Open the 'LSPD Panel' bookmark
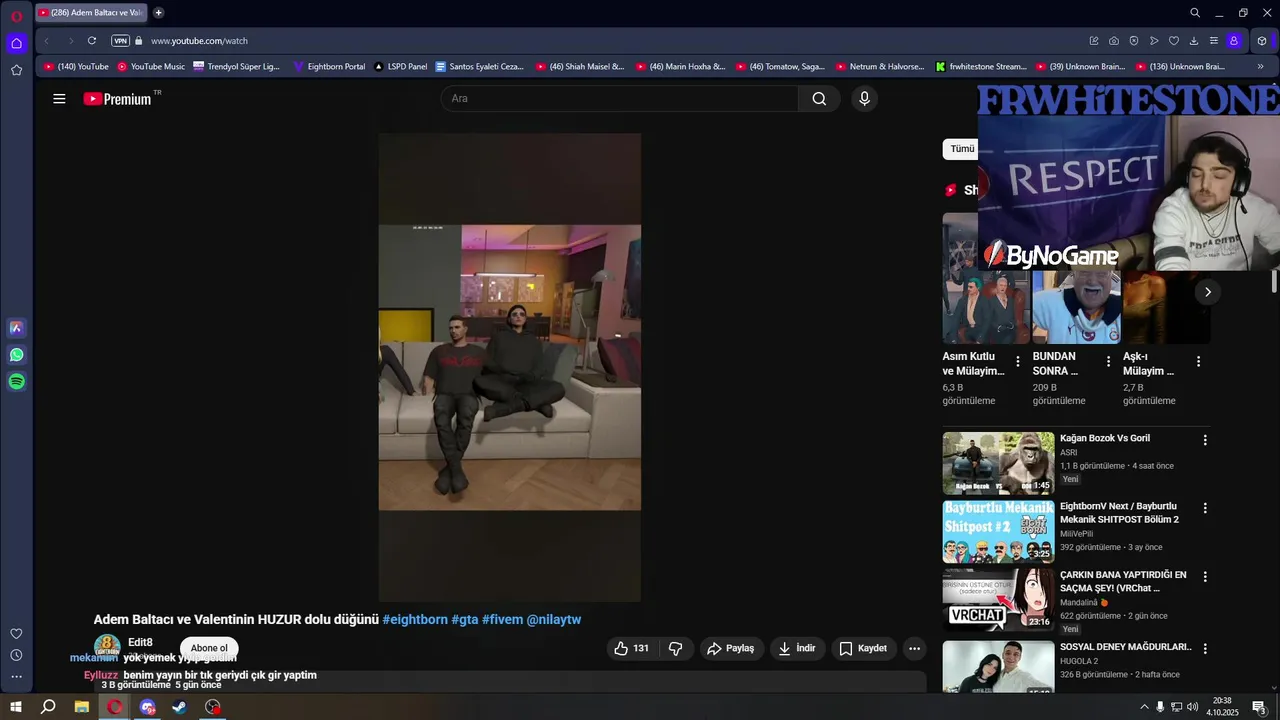The image size is (1280, 720). coord(400,67)
